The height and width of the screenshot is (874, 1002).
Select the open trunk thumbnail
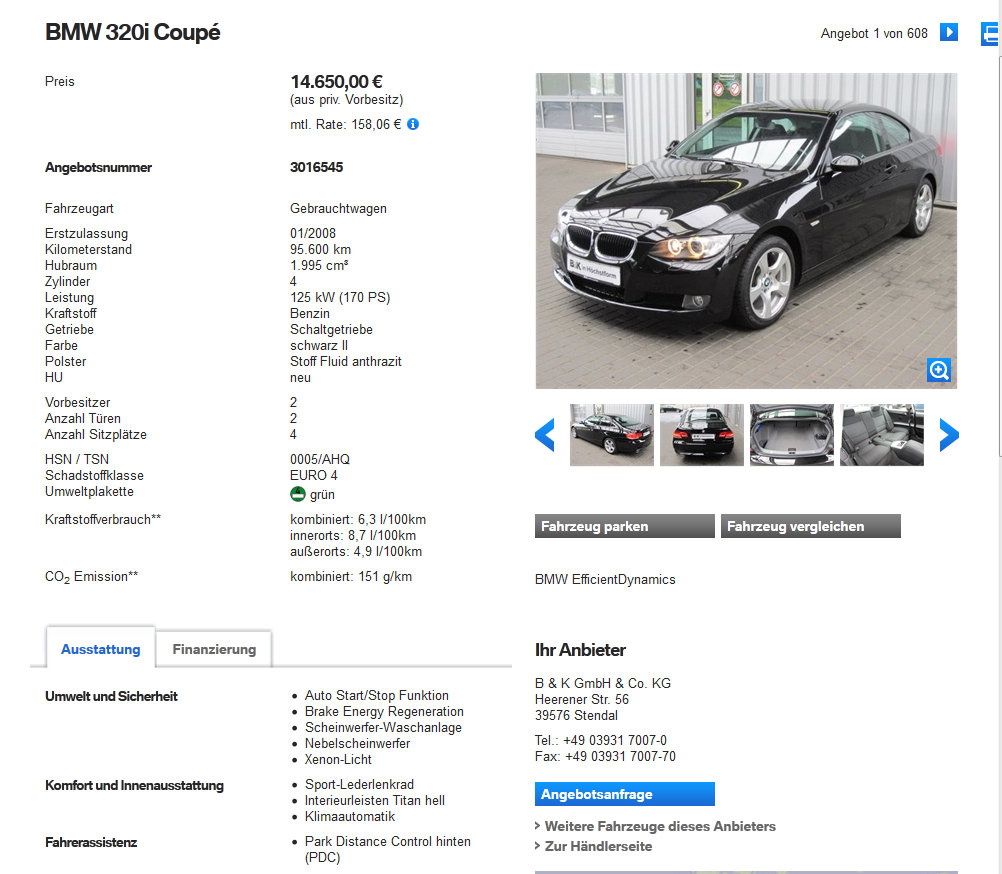click(792, 434)
